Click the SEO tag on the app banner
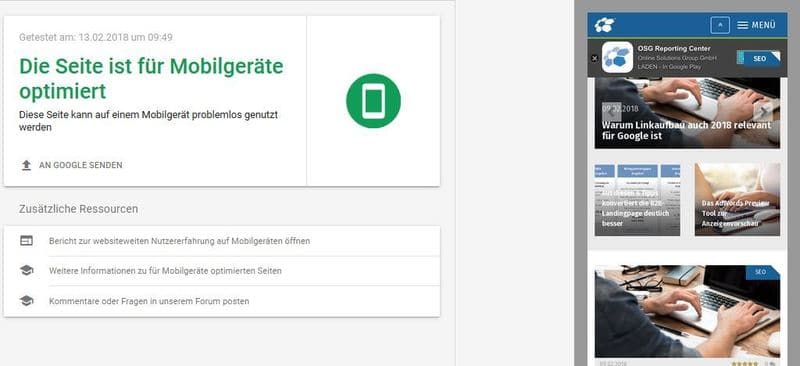Viewport: 800px width, 366px height. coord(759,58)
